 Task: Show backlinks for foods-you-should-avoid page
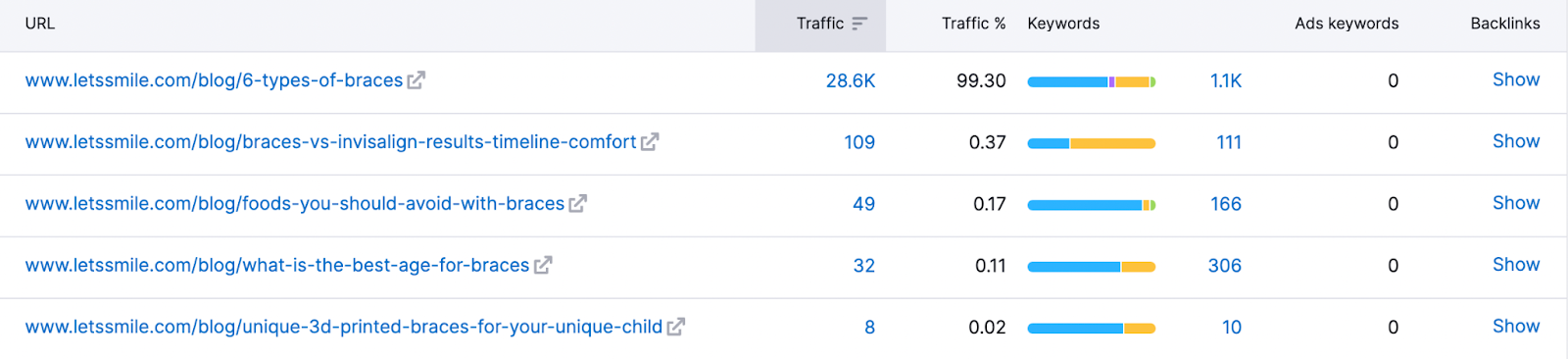(1516, 203)
